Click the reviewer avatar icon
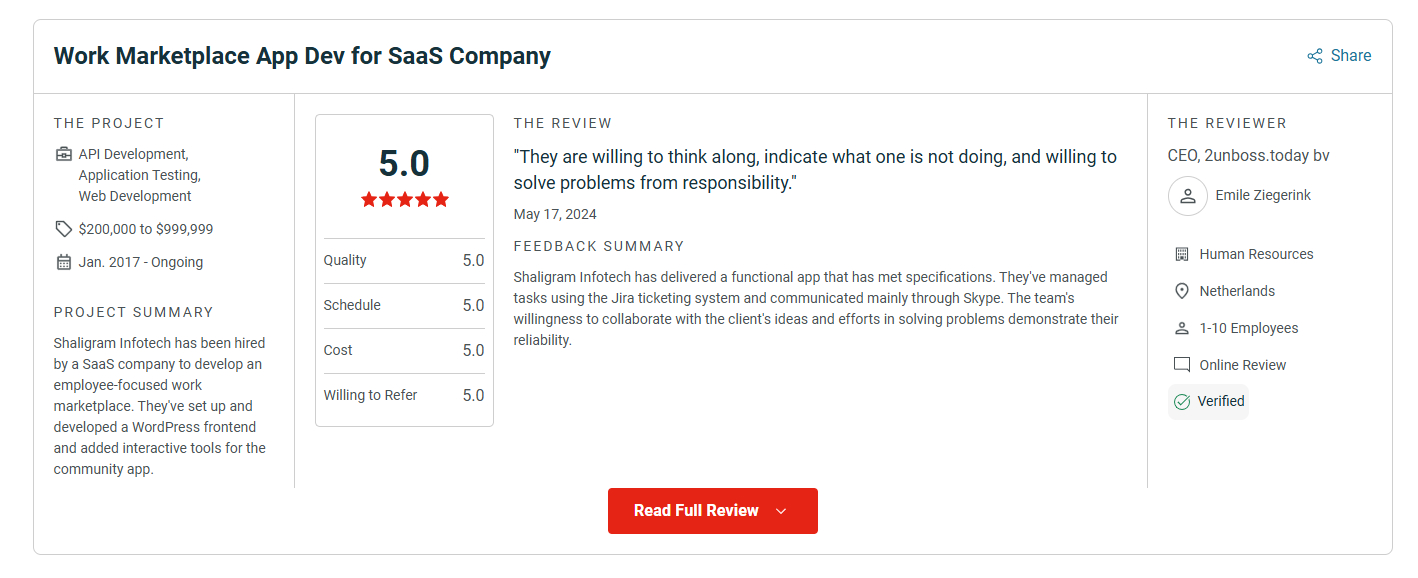Screen dimensions: 1418x578 click(1187, 195)
